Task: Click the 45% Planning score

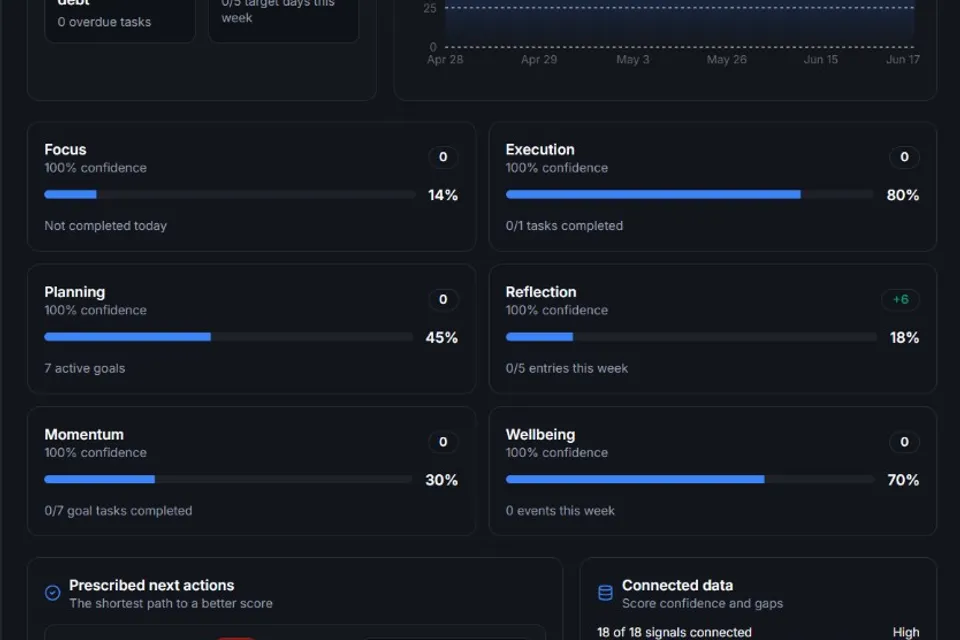Action: tap(441, 337)
